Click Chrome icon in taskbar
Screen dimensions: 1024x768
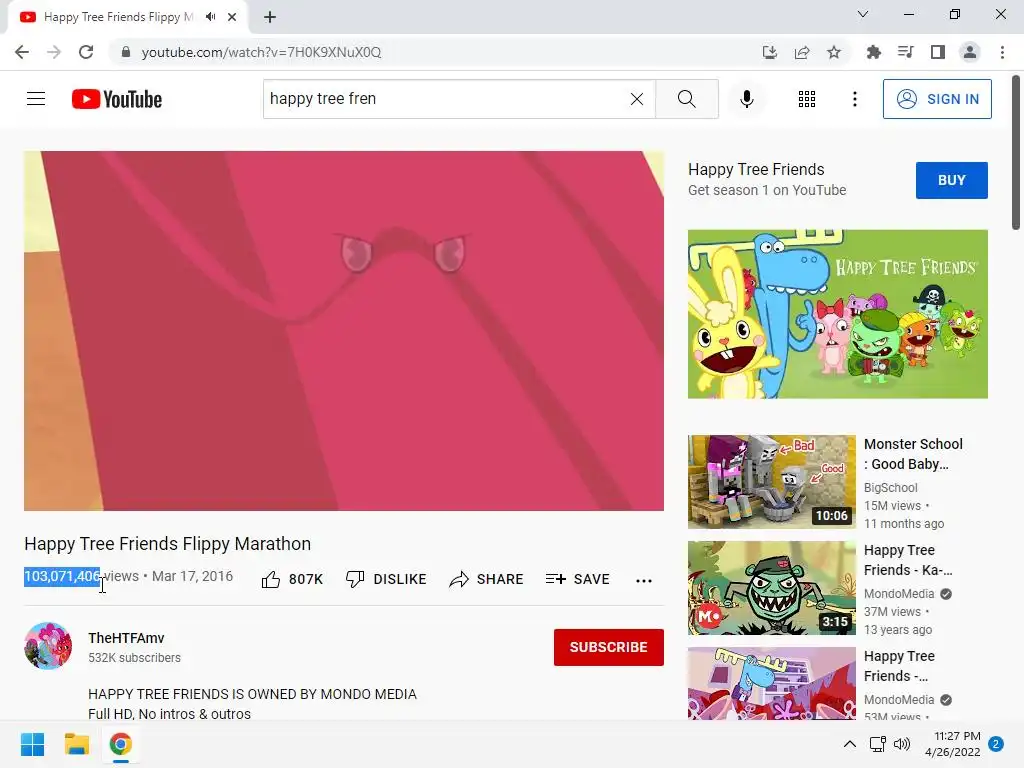(121, 744)
